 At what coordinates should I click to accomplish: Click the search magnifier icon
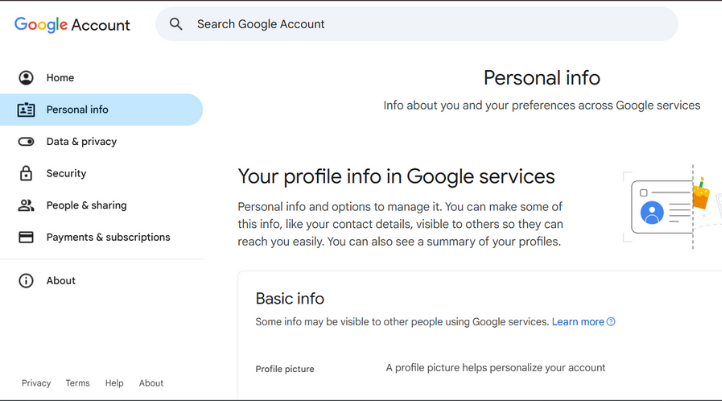[175, 24]
